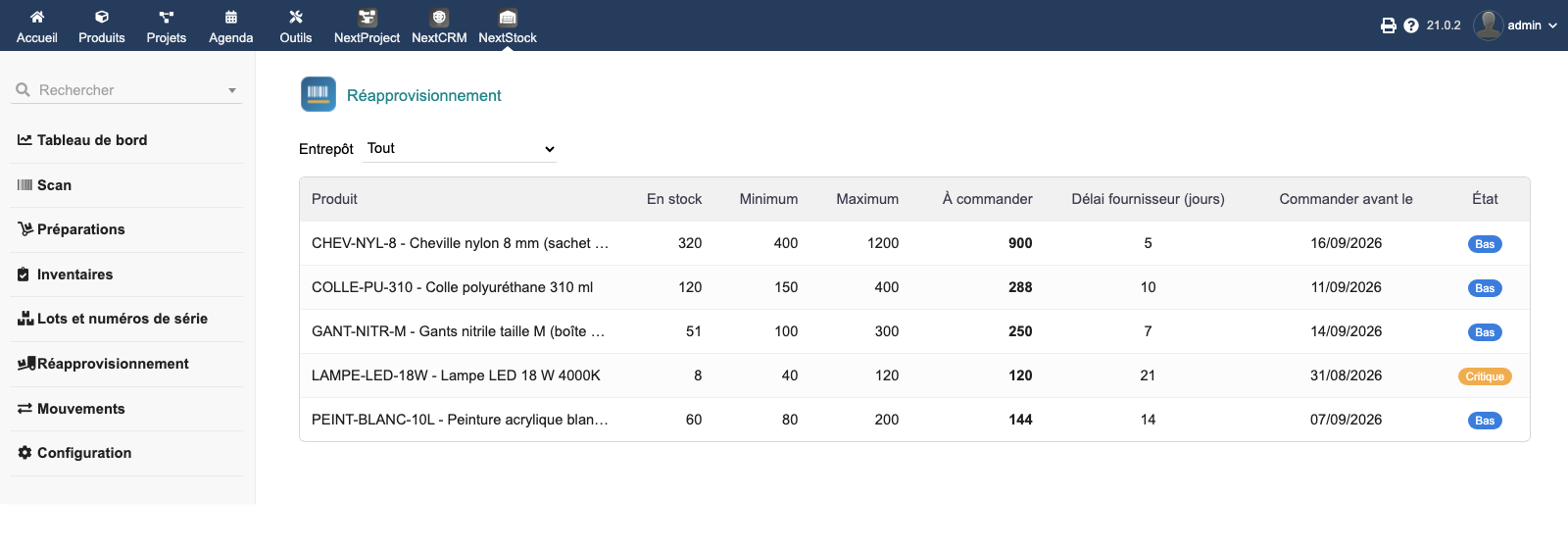
Task: Expand the Rechercher search dropdown arrow
Action: tap(232, 90)
